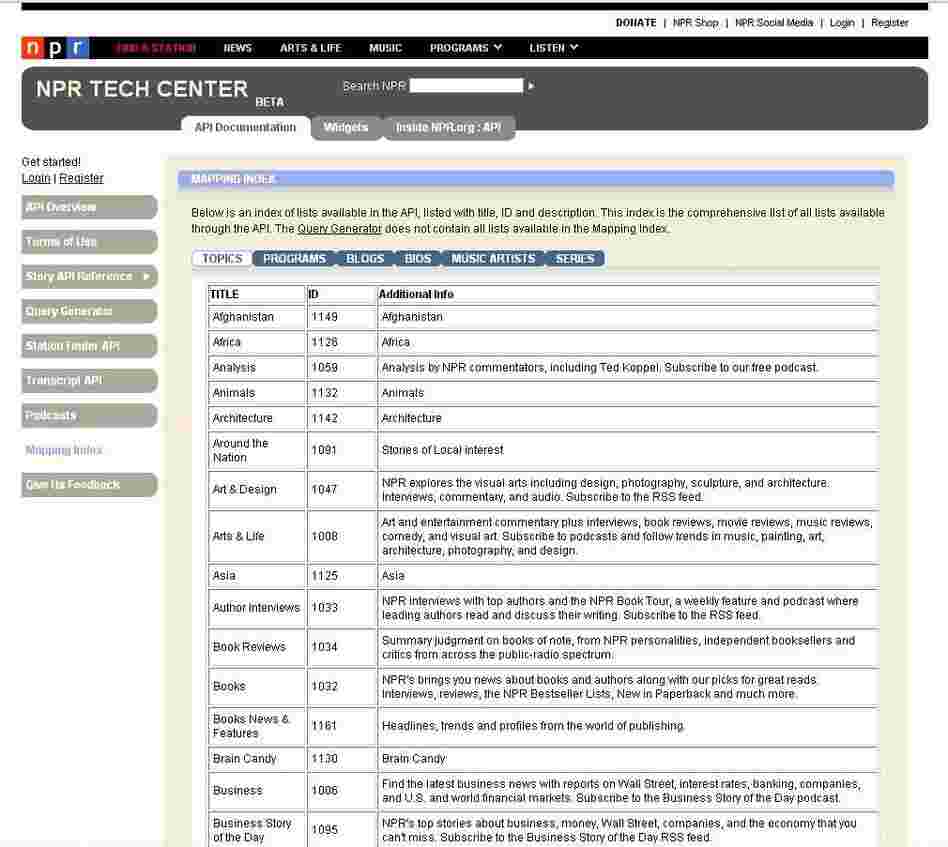This screenshot has width=948, height=847.
Task: Open the Story API Reference sidebar button
Action: pyautogui.click(x=89, y=276)
